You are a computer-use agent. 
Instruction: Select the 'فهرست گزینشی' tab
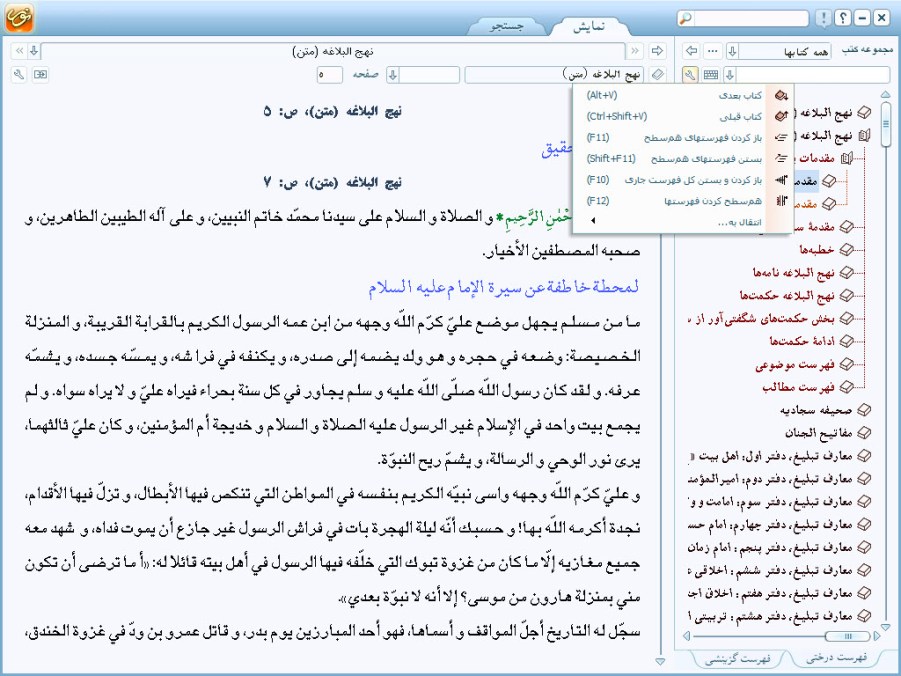tap(737, 658)
